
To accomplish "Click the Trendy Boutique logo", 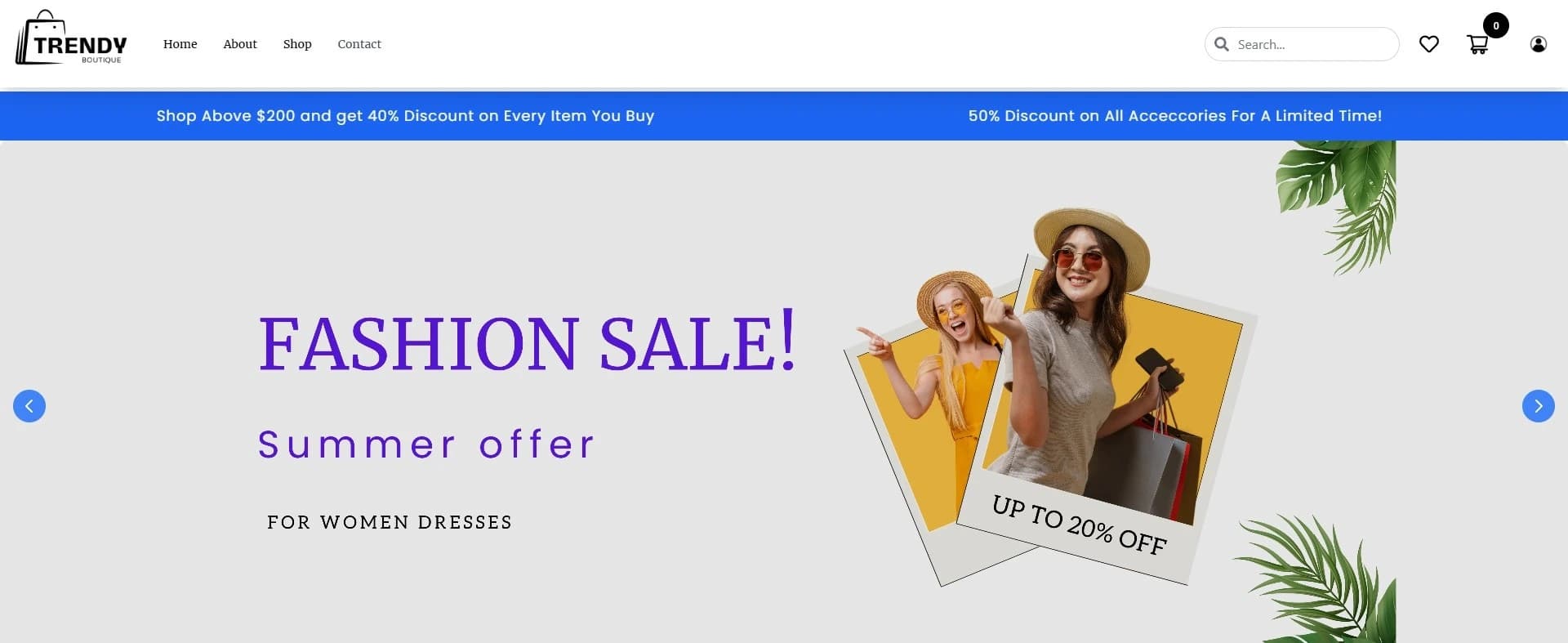I will (72, 38).
